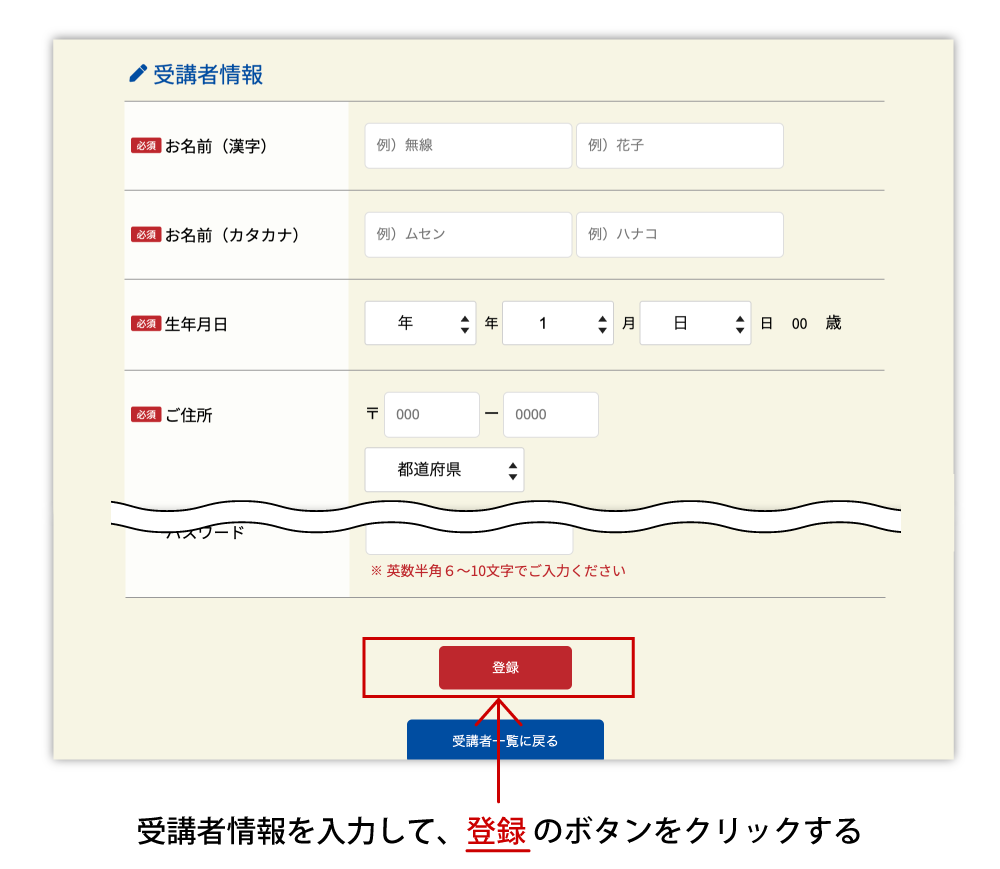Click the pencil icon beside 受講者情報
1000x869 pixels.
(x=138, y=74)
